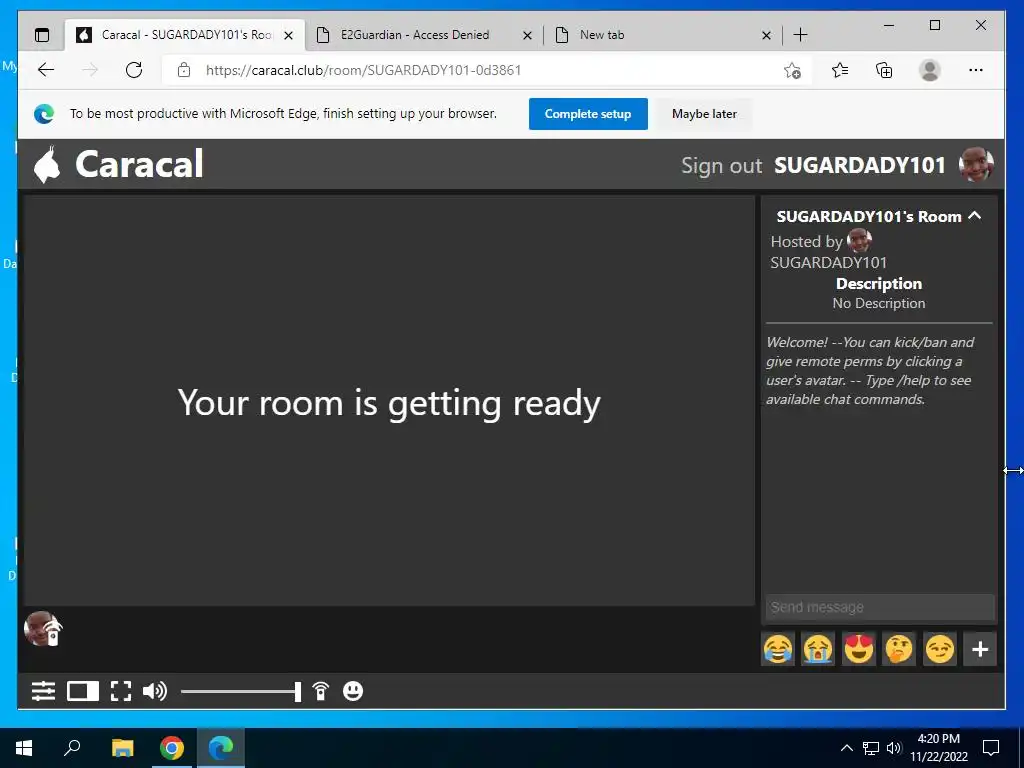The height and width of the screenshot is (768, 1024).
Task: Go back to previous page
Action: coord(46,70)
